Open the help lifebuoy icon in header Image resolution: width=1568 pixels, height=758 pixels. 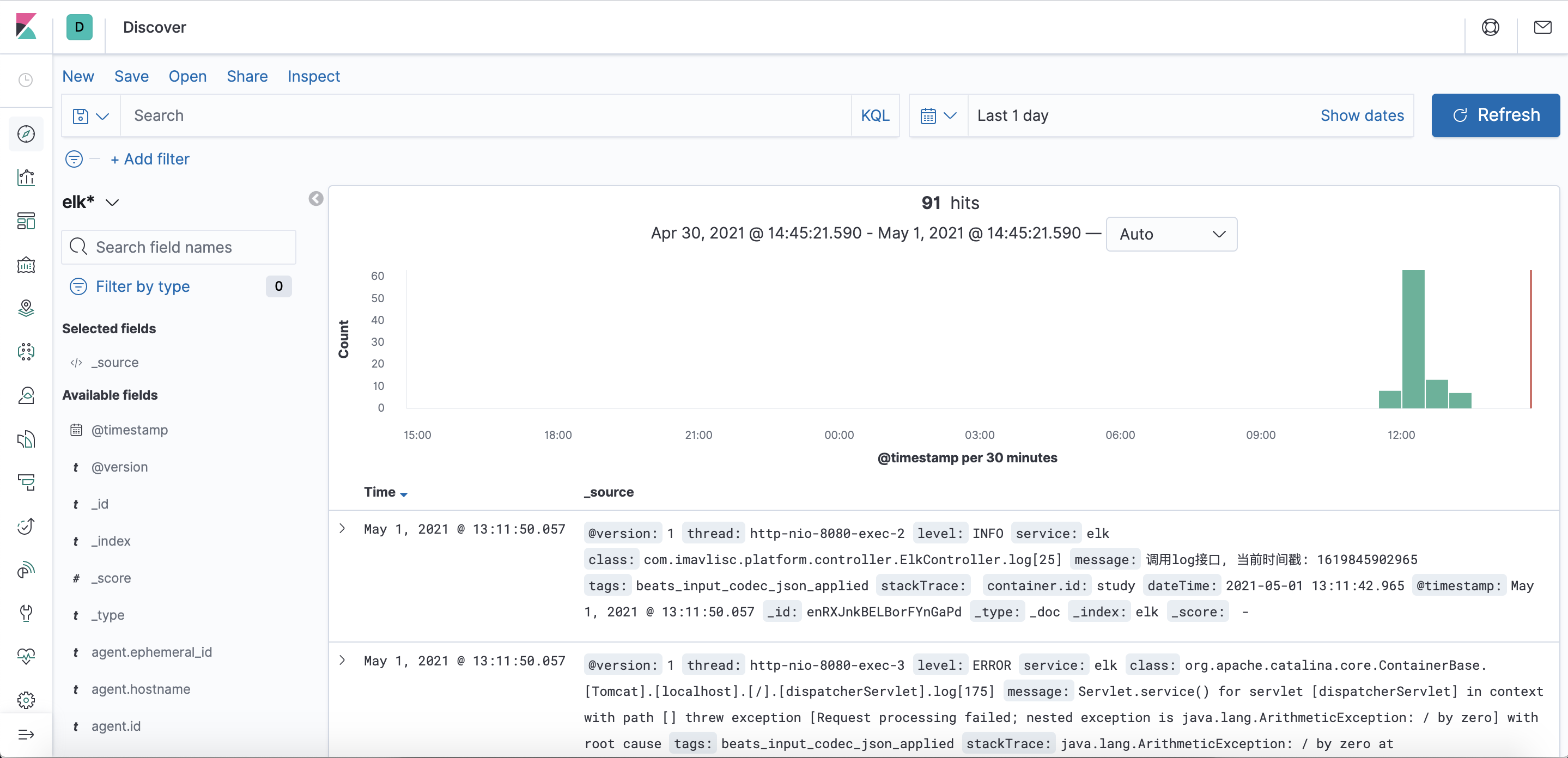[1490, 27]
